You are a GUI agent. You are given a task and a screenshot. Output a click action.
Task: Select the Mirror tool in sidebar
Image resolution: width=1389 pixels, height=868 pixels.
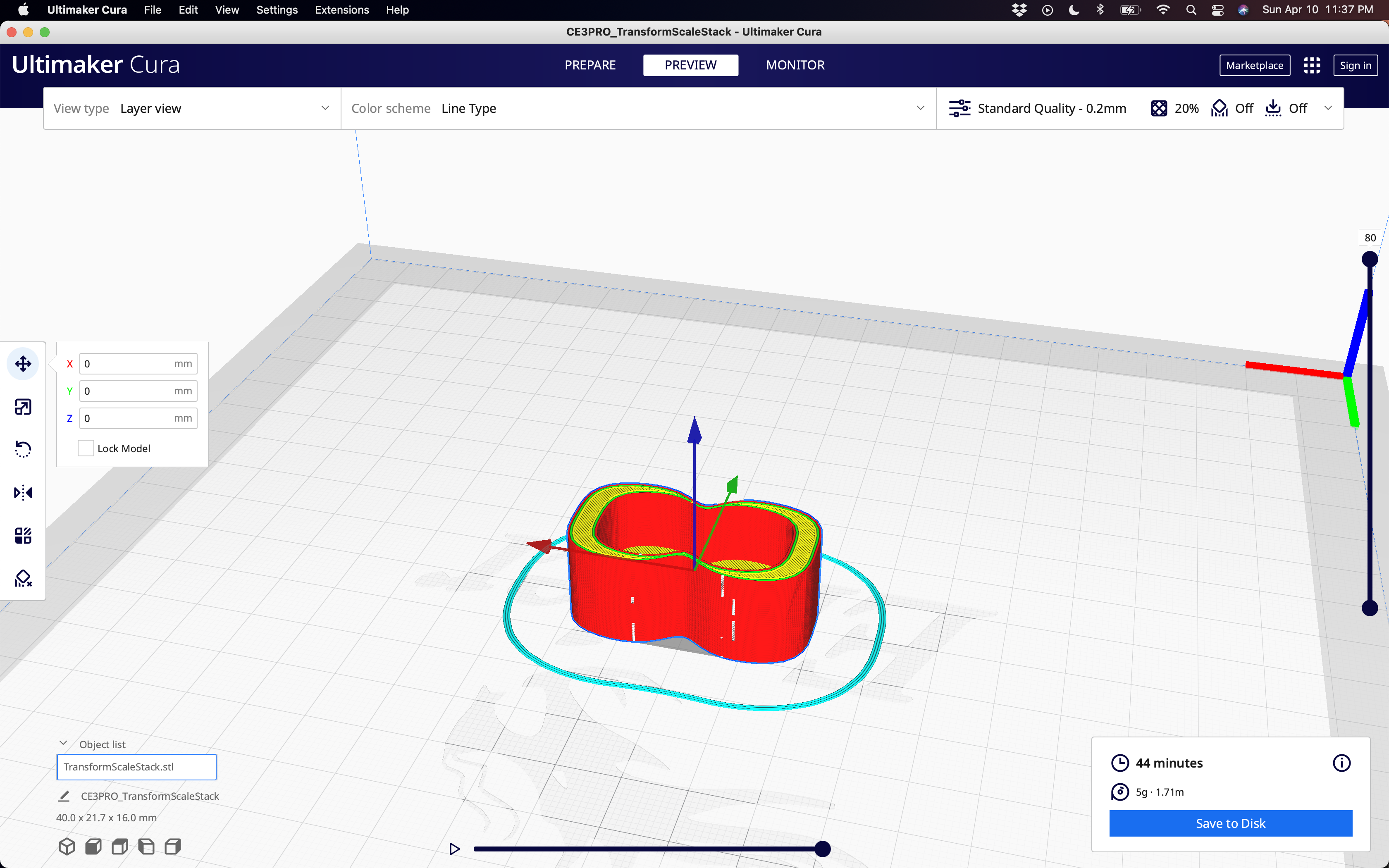click(x=23, y=492)
